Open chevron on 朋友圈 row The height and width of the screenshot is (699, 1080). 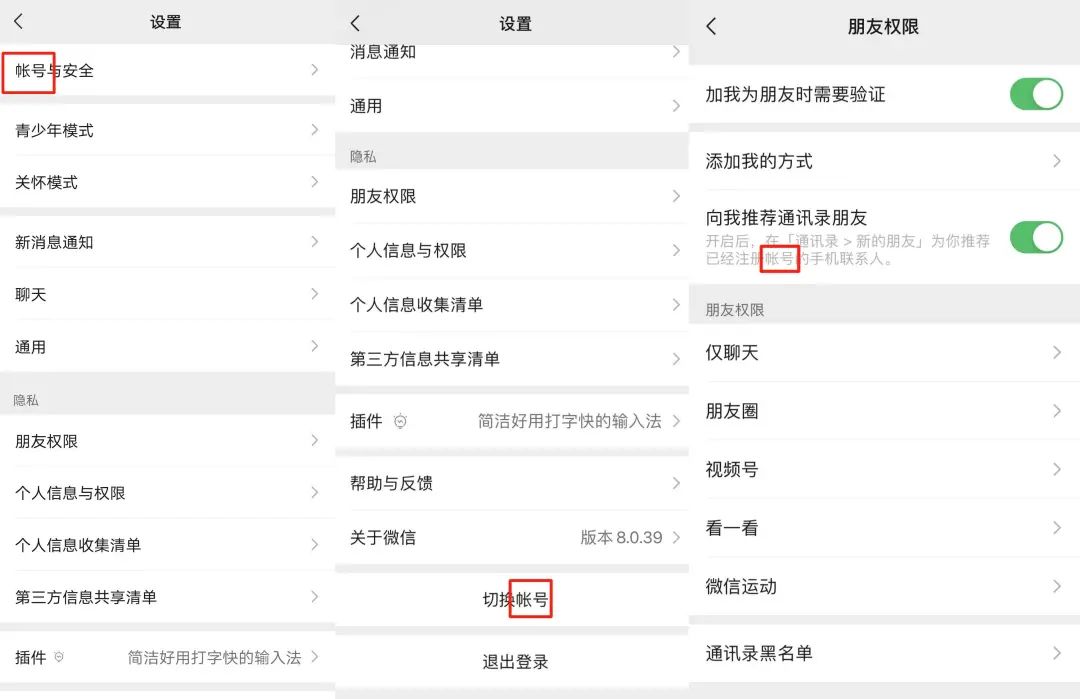click(x=1057, y=411)
